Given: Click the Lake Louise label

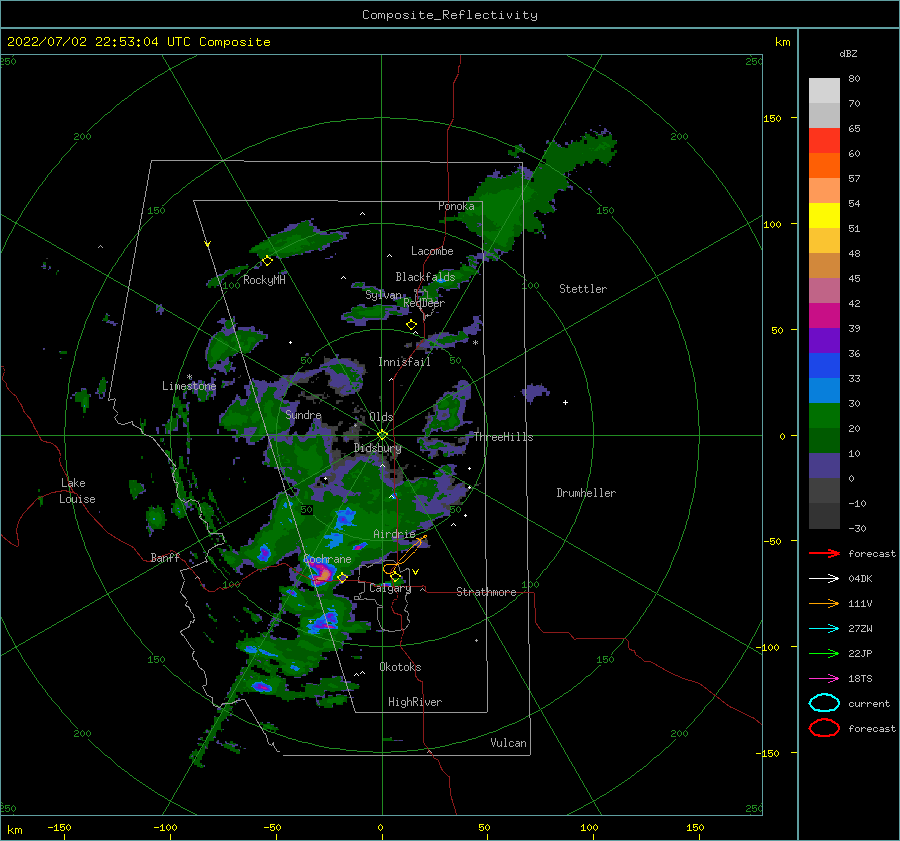Looking at the screenshot, I should click(77, 491).
